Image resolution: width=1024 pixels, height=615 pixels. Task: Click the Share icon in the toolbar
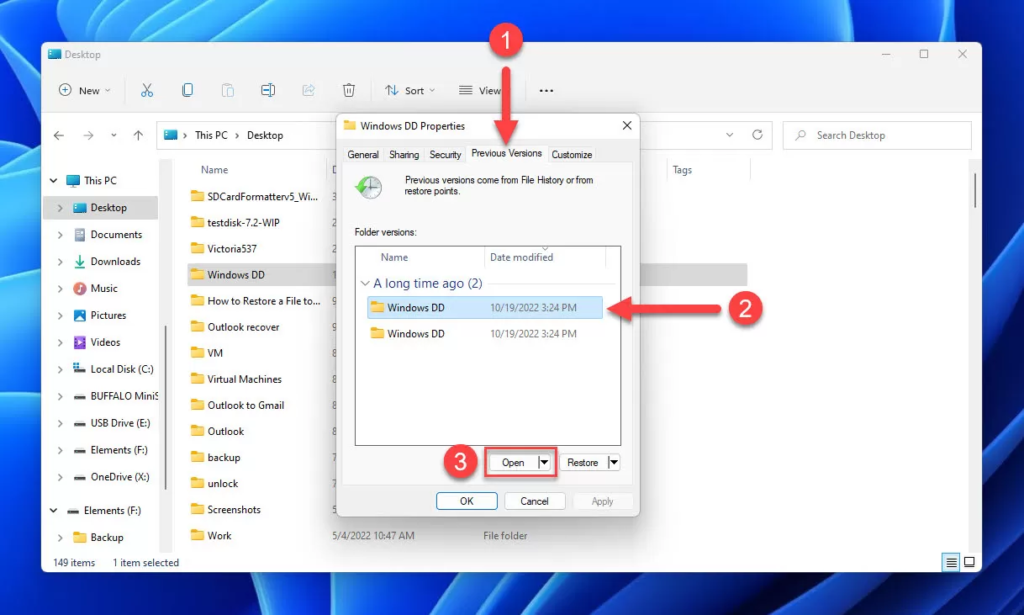(308, 90)
